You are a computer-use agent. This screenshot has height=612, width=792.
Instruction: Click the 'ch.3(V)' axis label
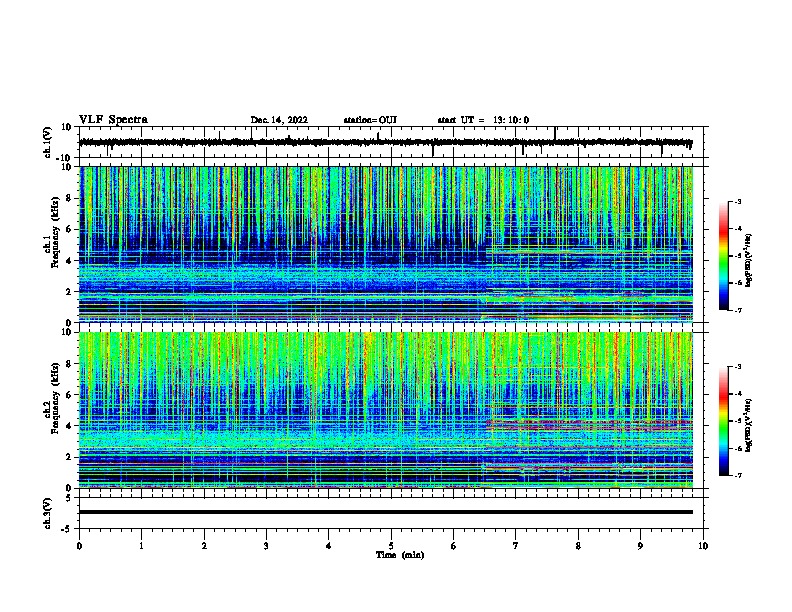[48, 513]
